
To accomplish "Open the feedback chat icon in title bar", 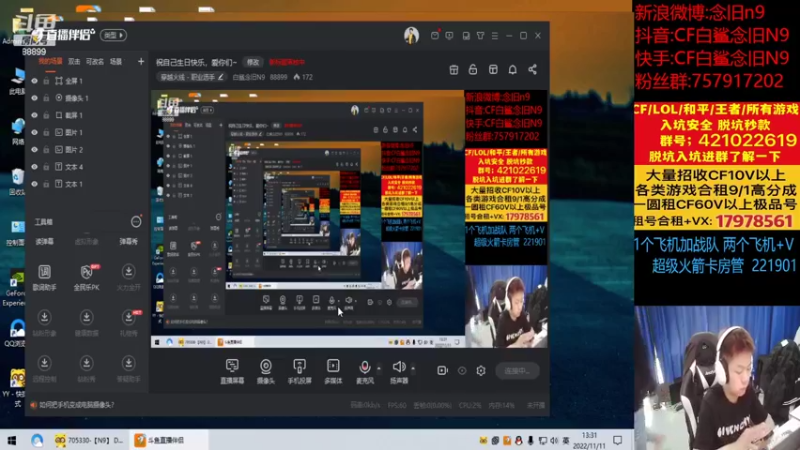I will click(x=449, y=36).
